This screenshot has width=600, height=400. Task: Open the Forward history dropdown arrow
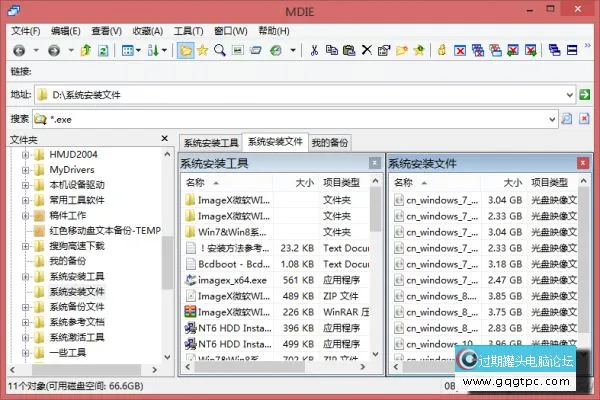[71, 50]
